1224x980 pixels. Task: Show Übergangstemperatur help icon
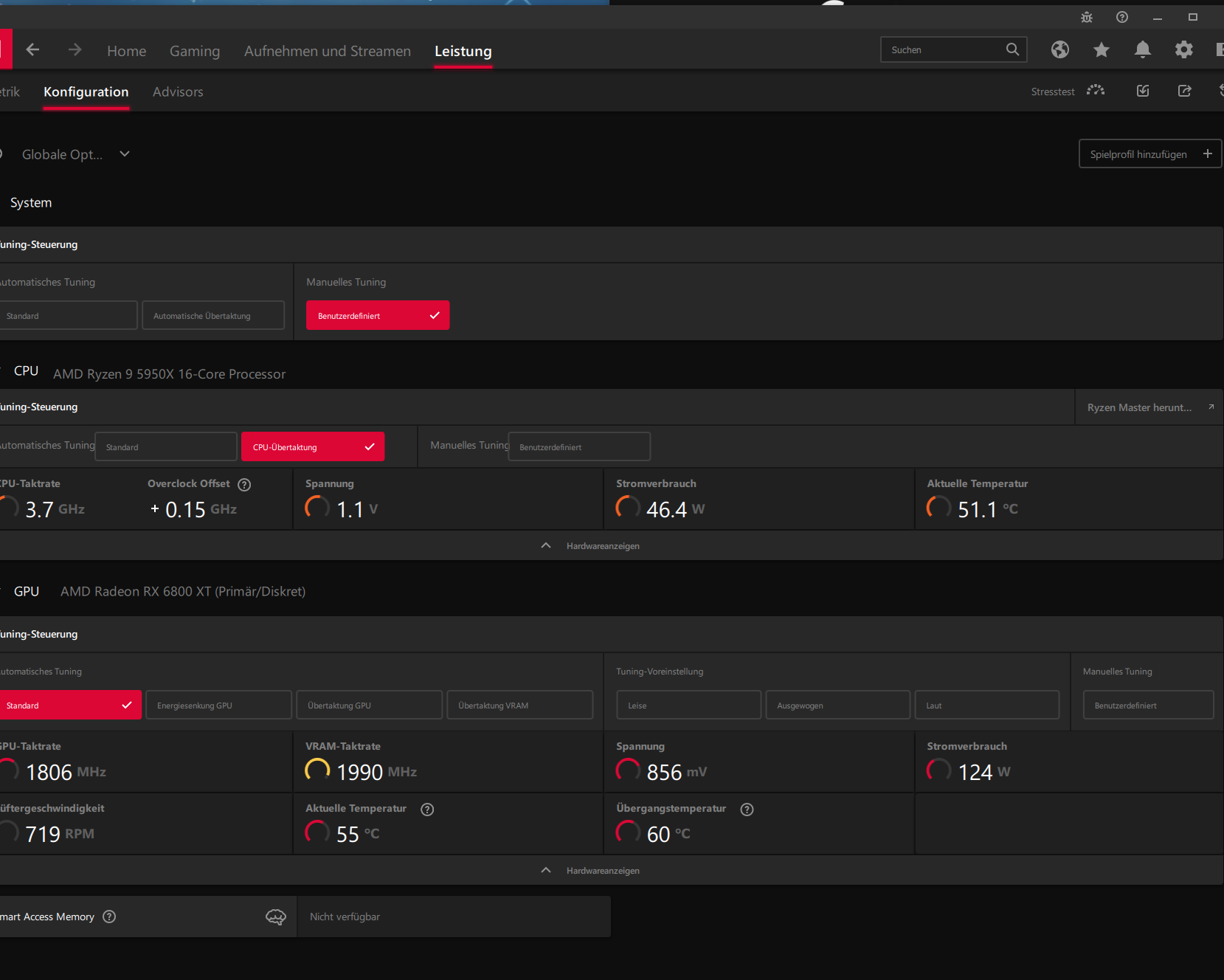pyautogui.click(x=747, y=809)
